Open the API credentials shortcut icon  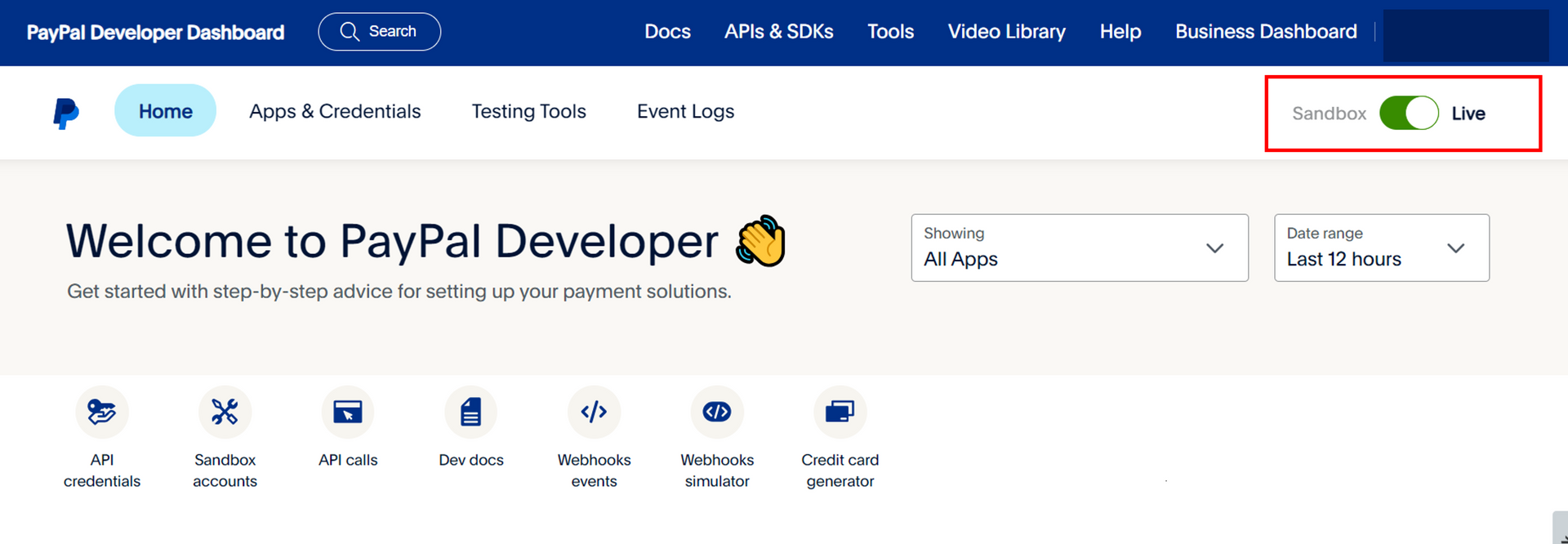(x=102, y=412)
